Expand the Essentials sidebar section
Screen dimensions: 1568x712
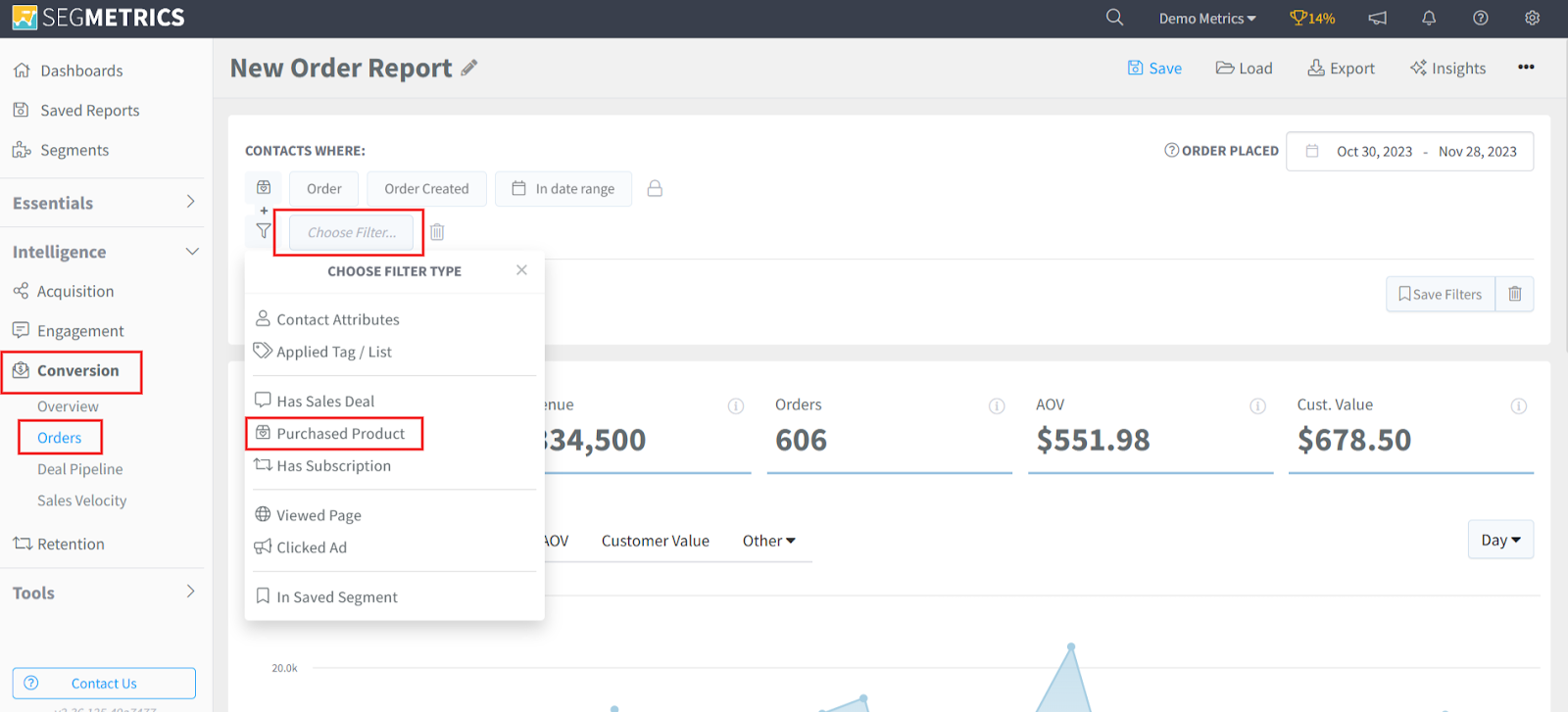tap(190, 202)
